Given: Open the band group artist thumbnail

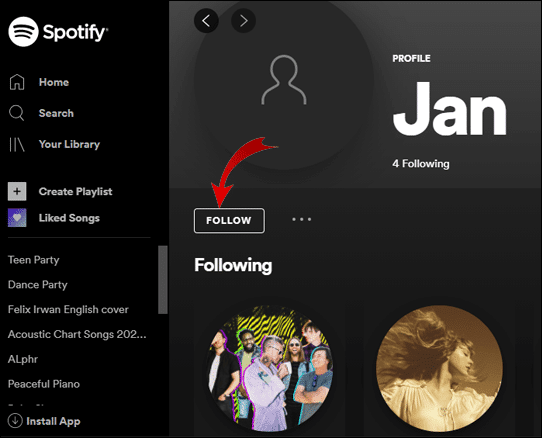Looking at the screenshot, I should tap(270, 368).
